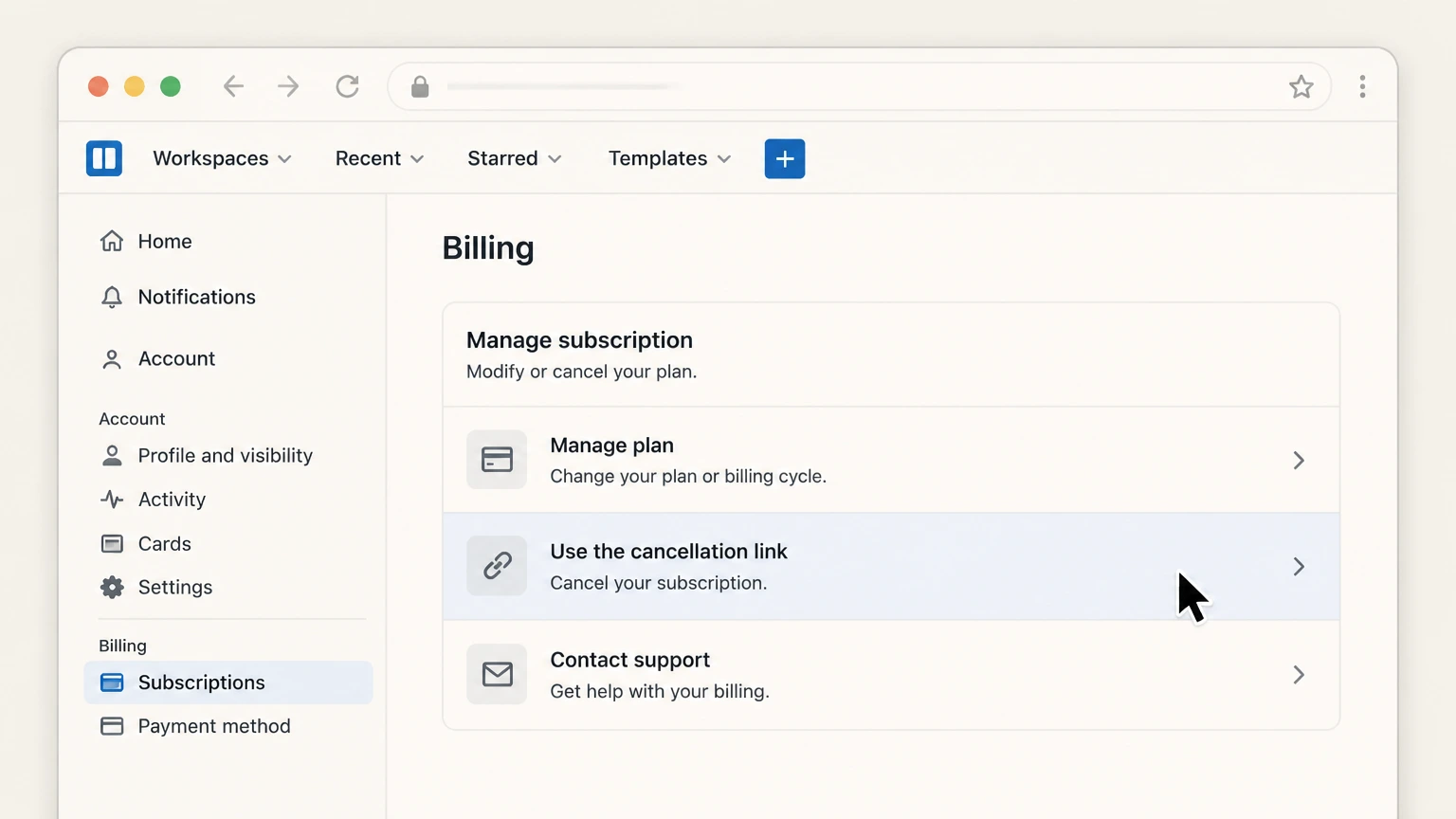Click the browser forward arrow
Viewport: 1456px width, 819px height.
coord(288,86)
